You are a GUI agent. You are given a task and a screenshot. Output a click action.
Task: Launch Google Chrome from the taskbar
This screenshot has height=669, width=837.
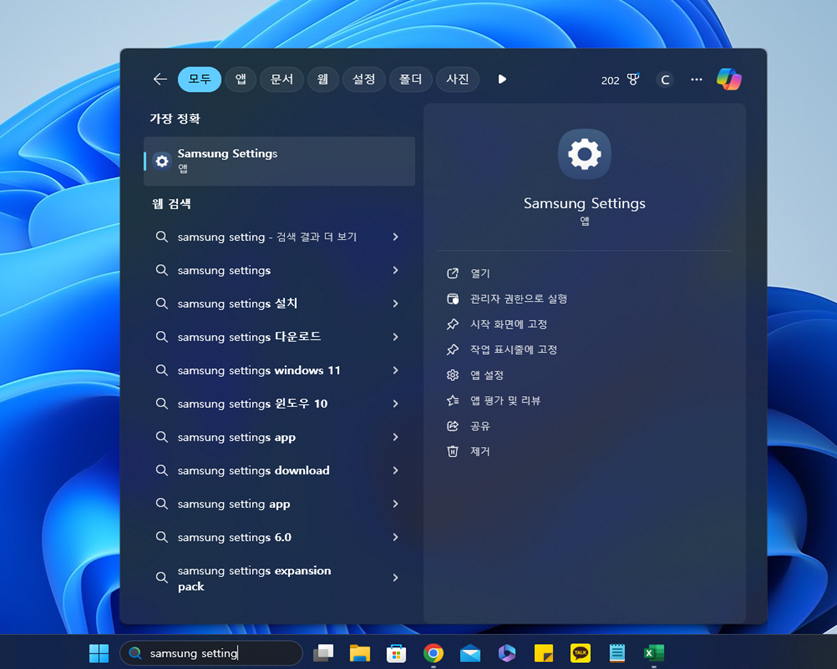[x=433, y=653]
